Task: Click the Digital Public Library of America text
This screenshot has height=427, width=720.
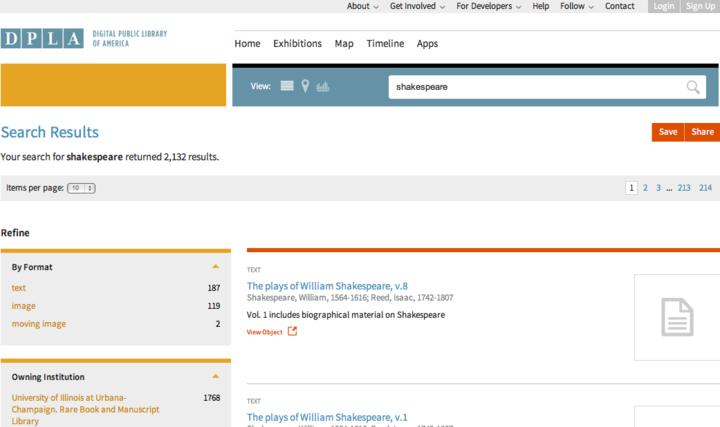Action: click(x=129, y=39)
